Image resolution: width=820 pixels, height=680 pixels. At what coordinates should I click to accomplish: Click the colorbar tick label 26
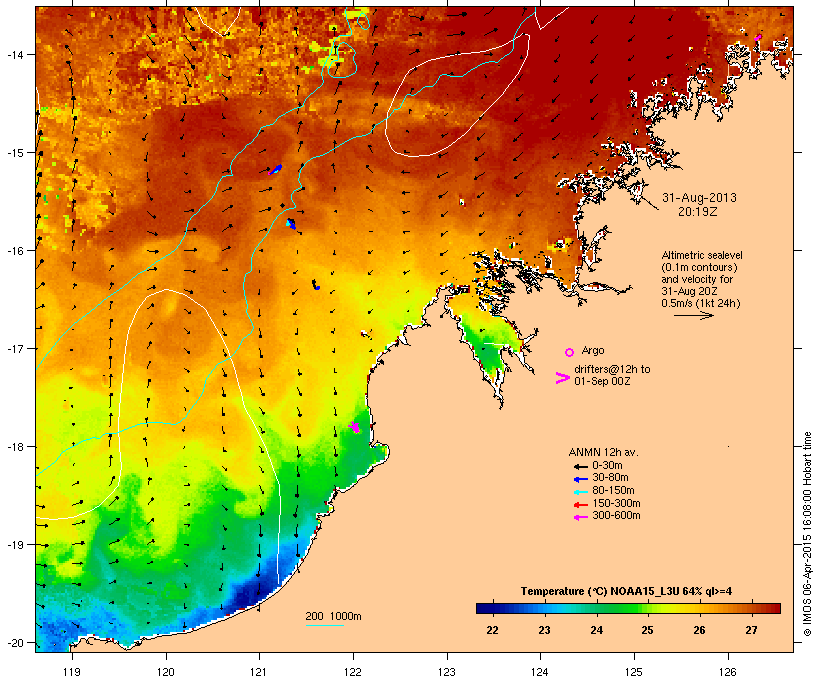[x=699, y=630]
